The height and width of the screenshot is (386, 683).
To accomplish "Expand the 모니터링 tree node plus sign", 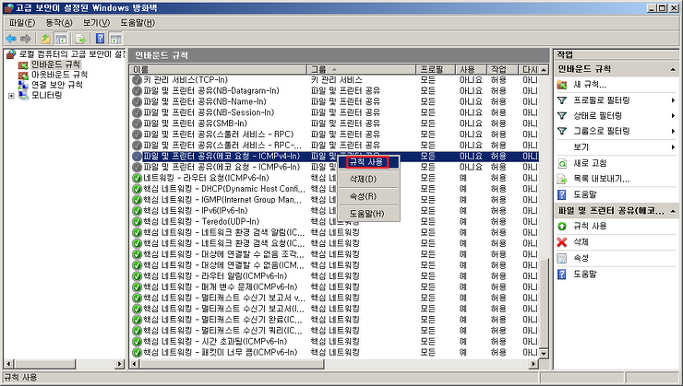I will tap(11, 96).
